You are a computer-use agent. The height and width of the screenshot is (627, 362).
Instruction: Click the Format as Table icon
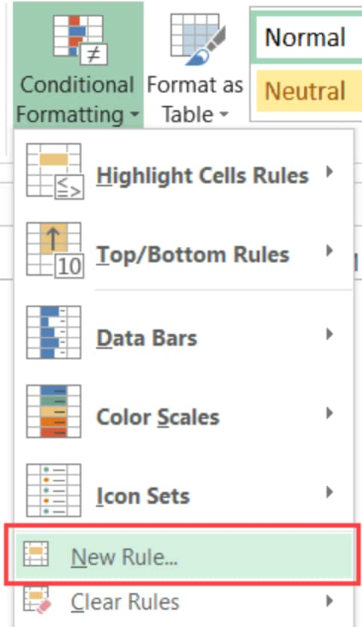pos(198,39)
